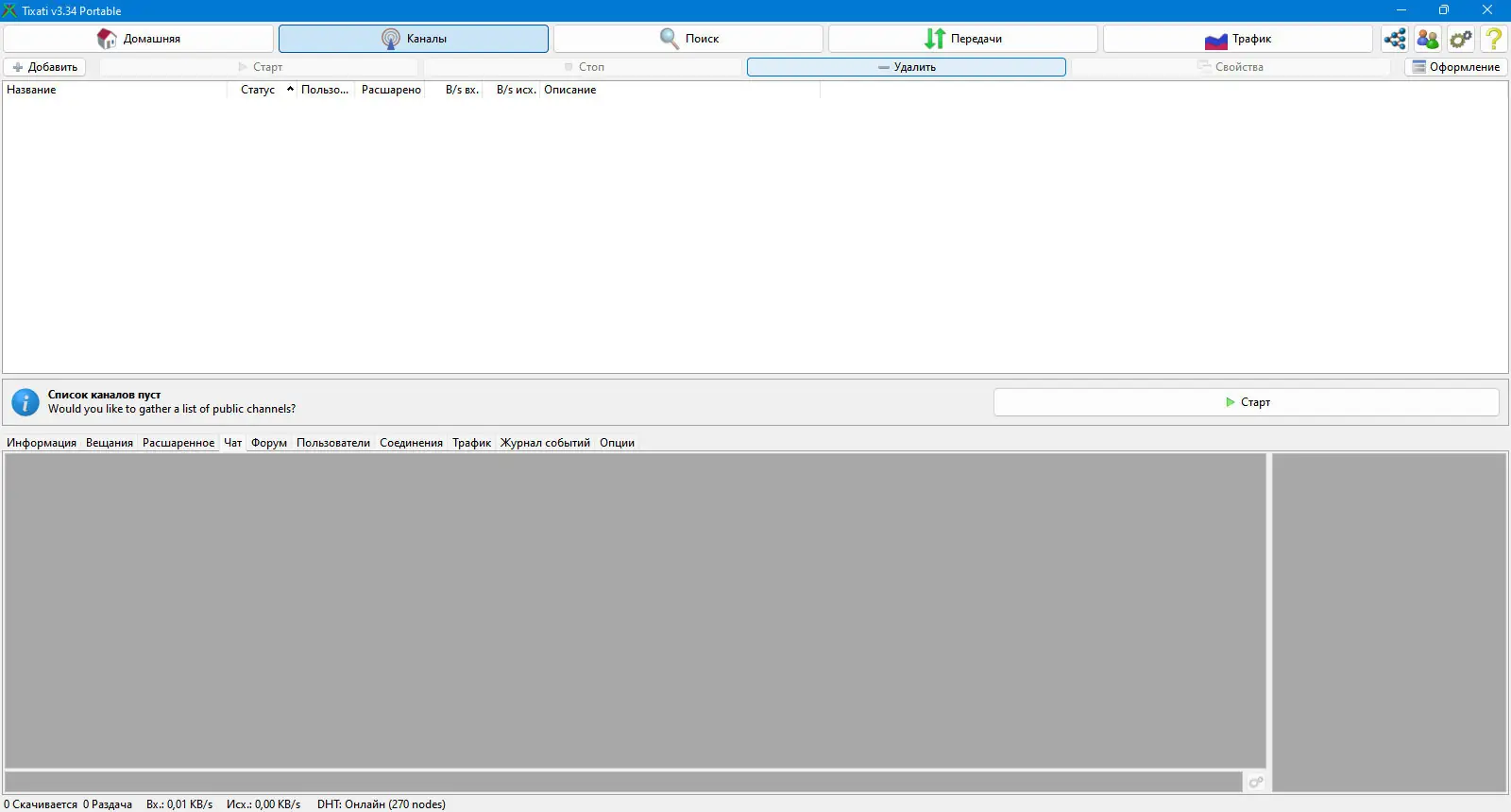Click the 0 Скачивается status entry
The height and width of the screenshot is (812, 1511).
[x=41, y=804]
